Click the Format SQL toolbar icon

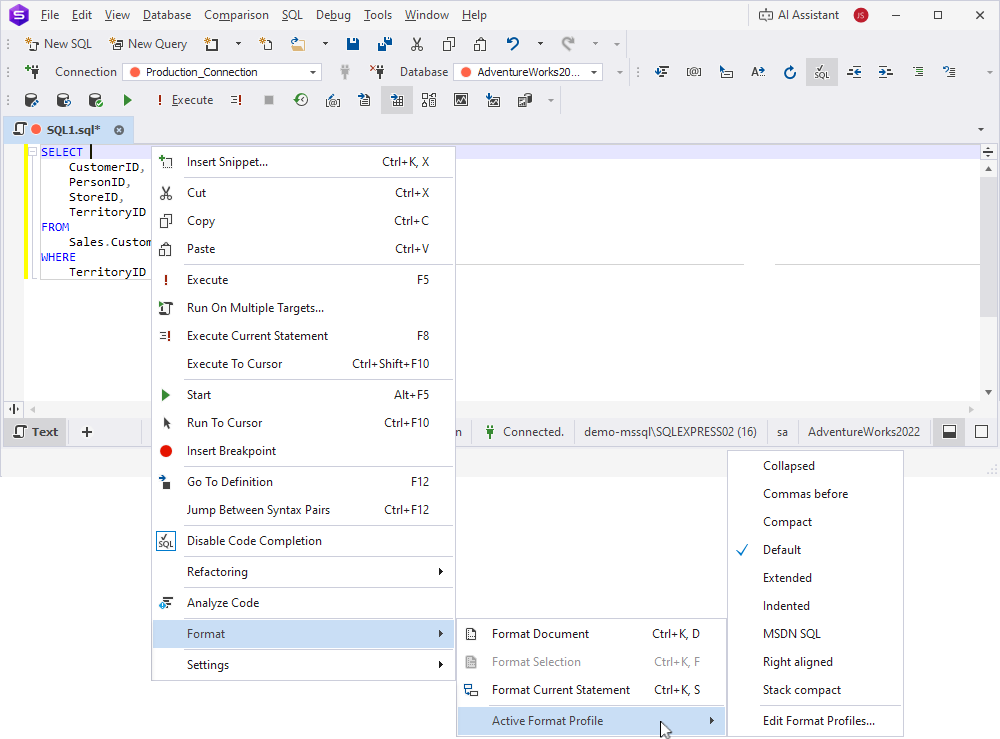821,72
